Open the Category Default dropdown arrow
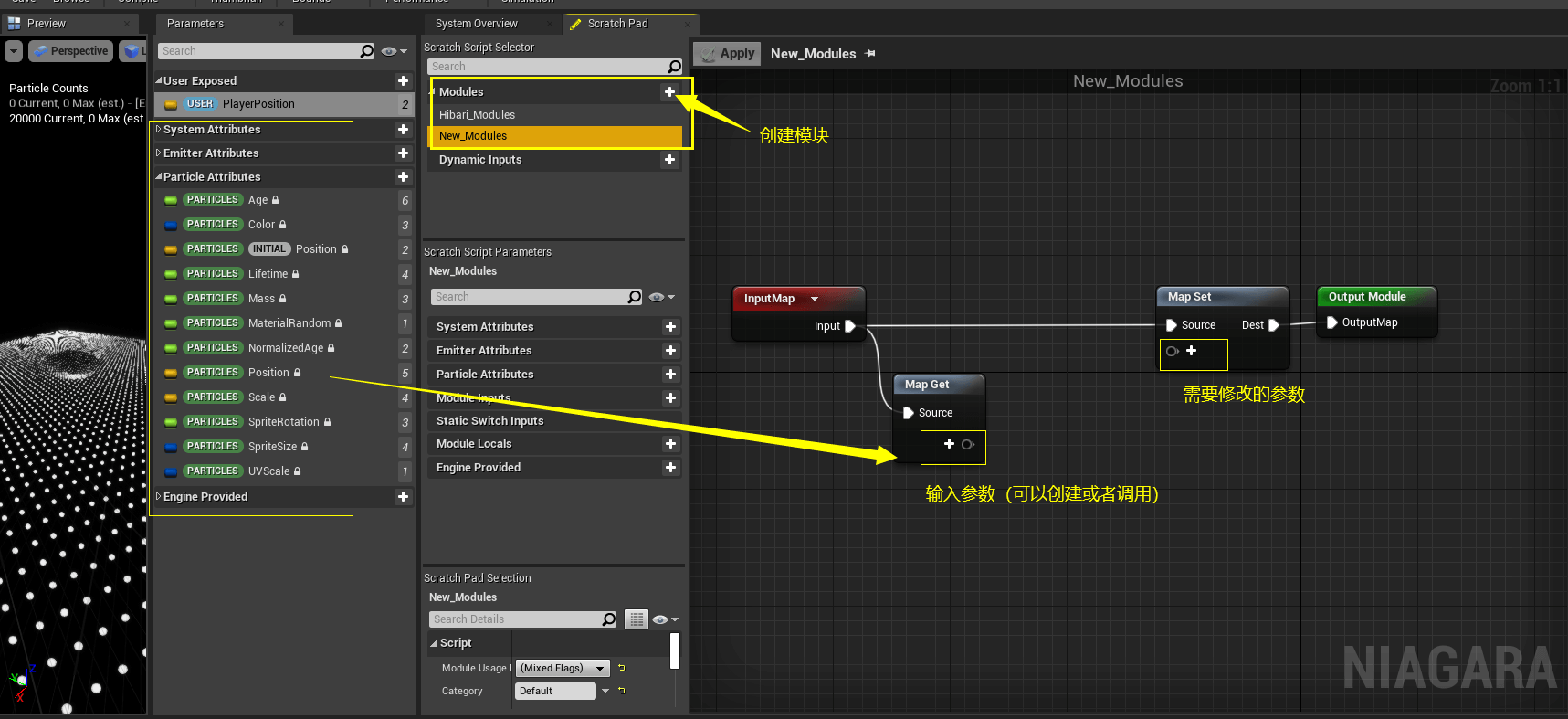 605,691
